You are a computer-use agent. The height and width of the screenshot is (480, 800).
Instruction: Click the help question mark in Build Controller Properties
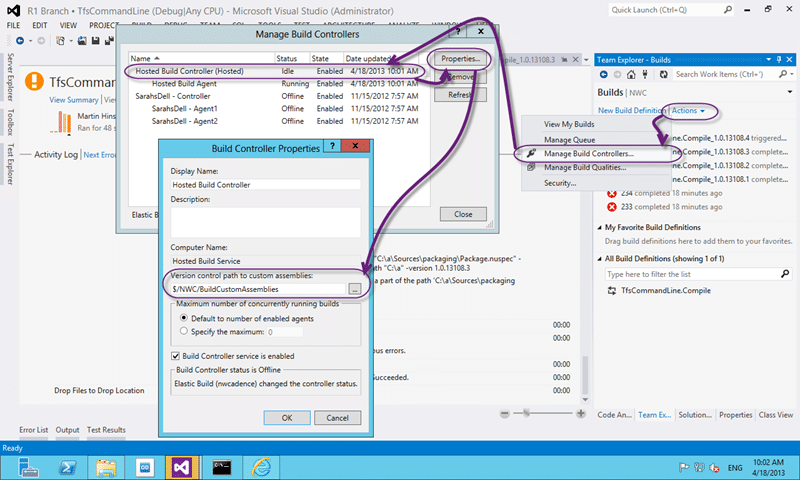332,146
